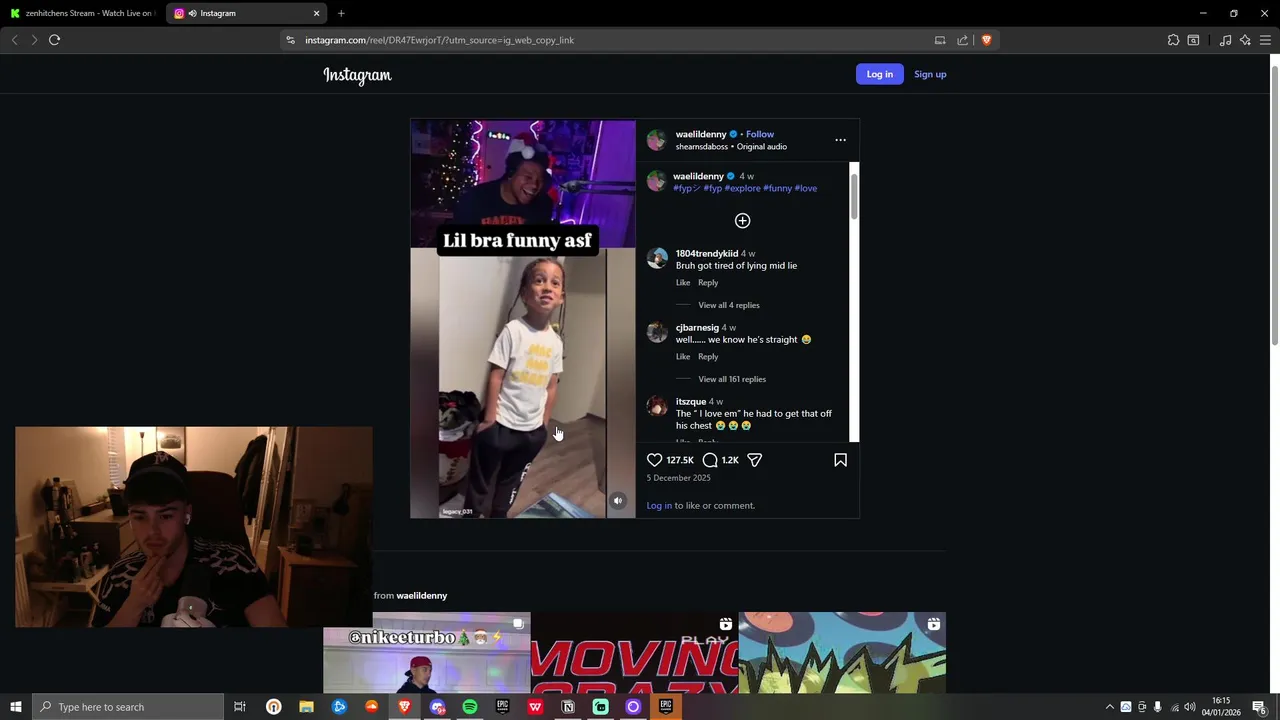
Task: Reply to 1804trendykiid's comment
Action: tap(708, 282)
